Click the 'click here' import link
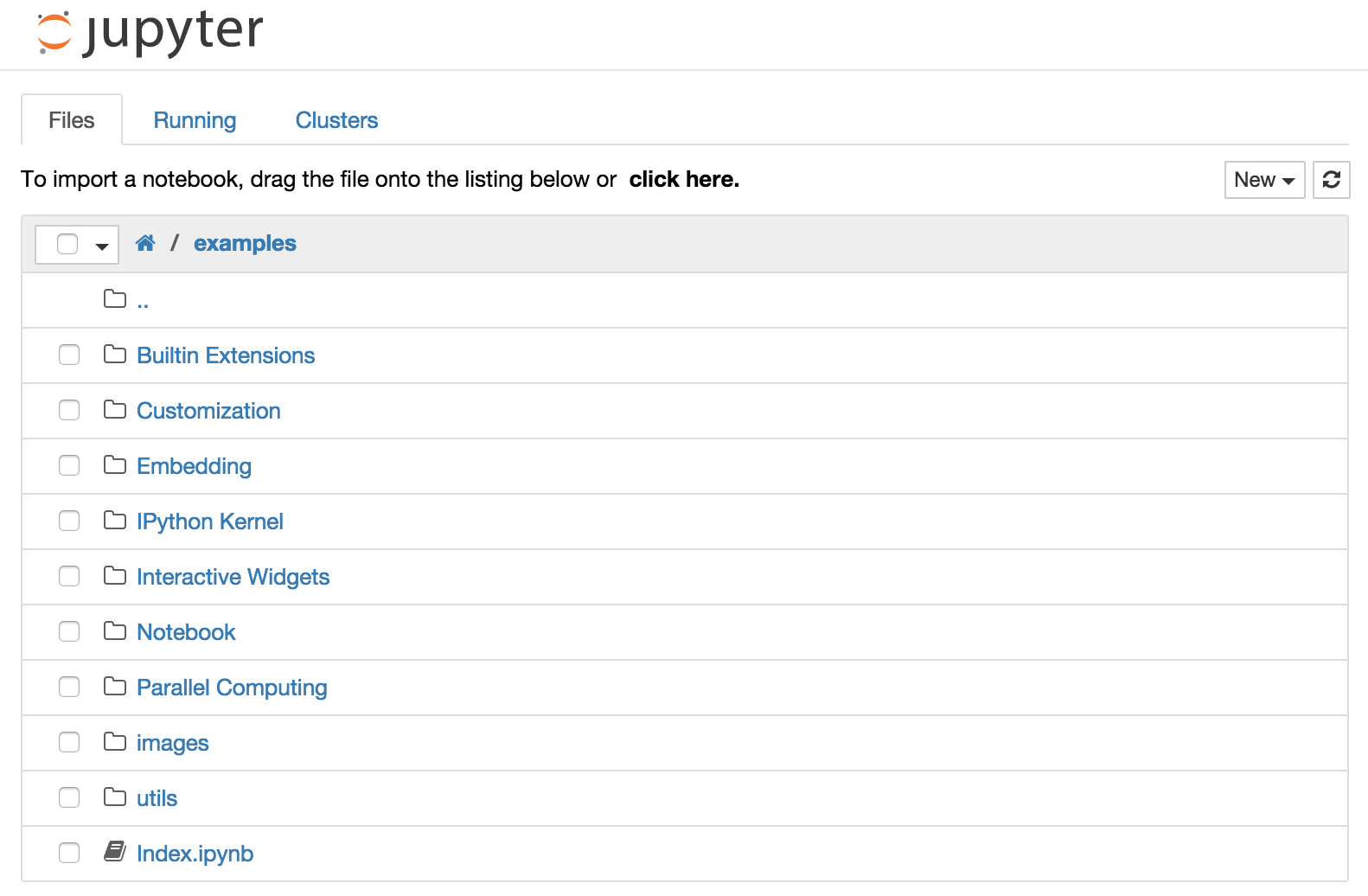This screenshot has height=896, width=1368. [683, 179]
